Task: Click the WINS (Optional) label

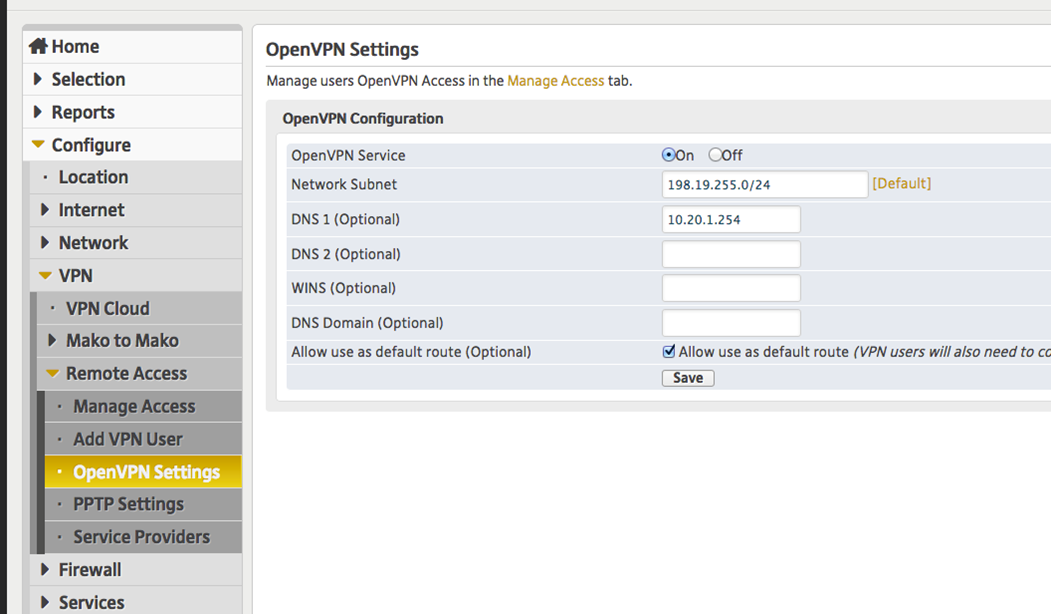Action: (x=343, y=288)
